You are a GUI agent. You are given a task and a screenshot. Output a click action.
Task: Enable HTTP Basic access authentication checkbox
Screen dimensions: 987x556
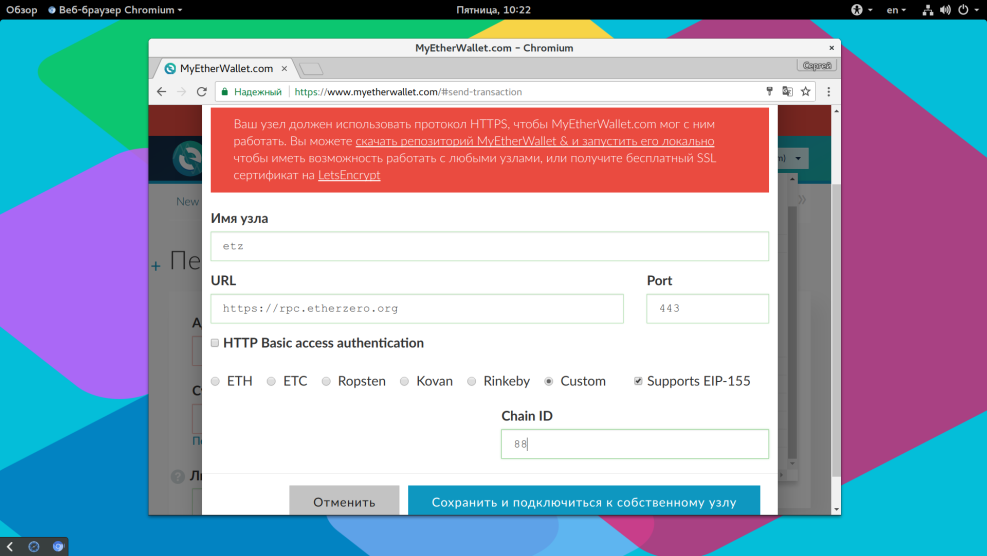pyautogui.click(x=215, y=343)
